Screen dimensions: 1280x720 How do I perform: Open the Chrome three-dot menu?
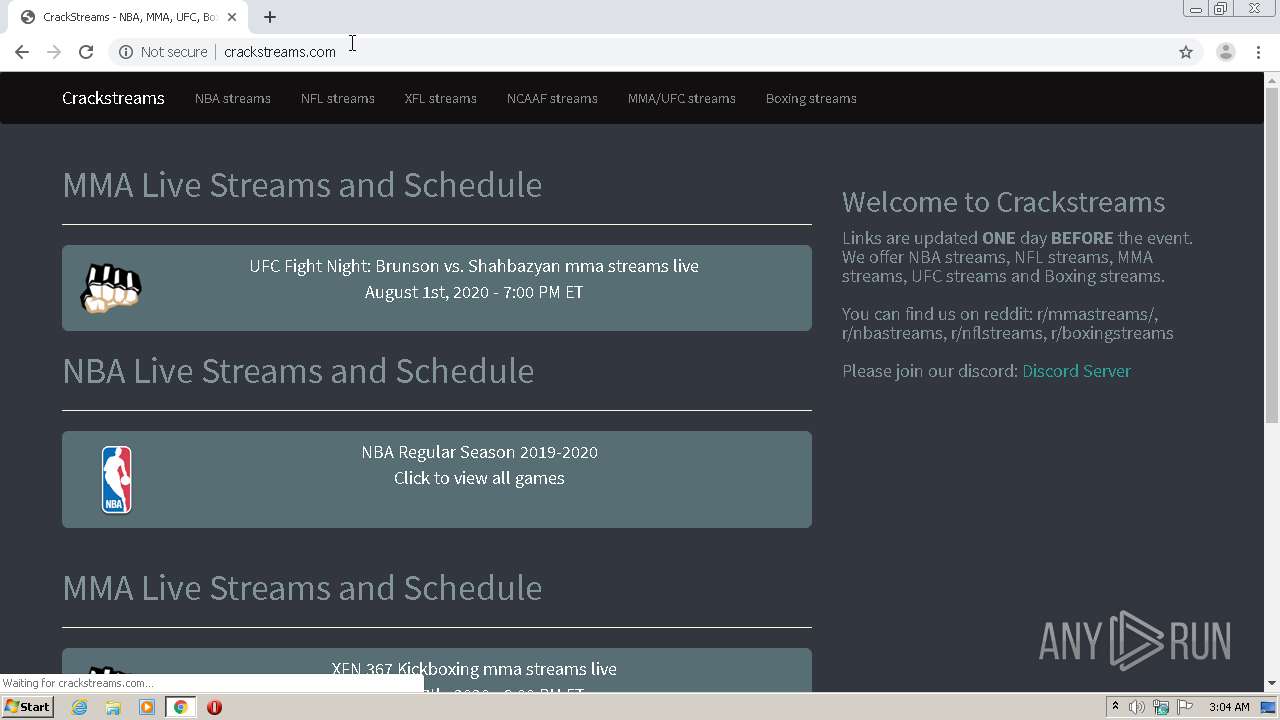tap(1259, 52)
